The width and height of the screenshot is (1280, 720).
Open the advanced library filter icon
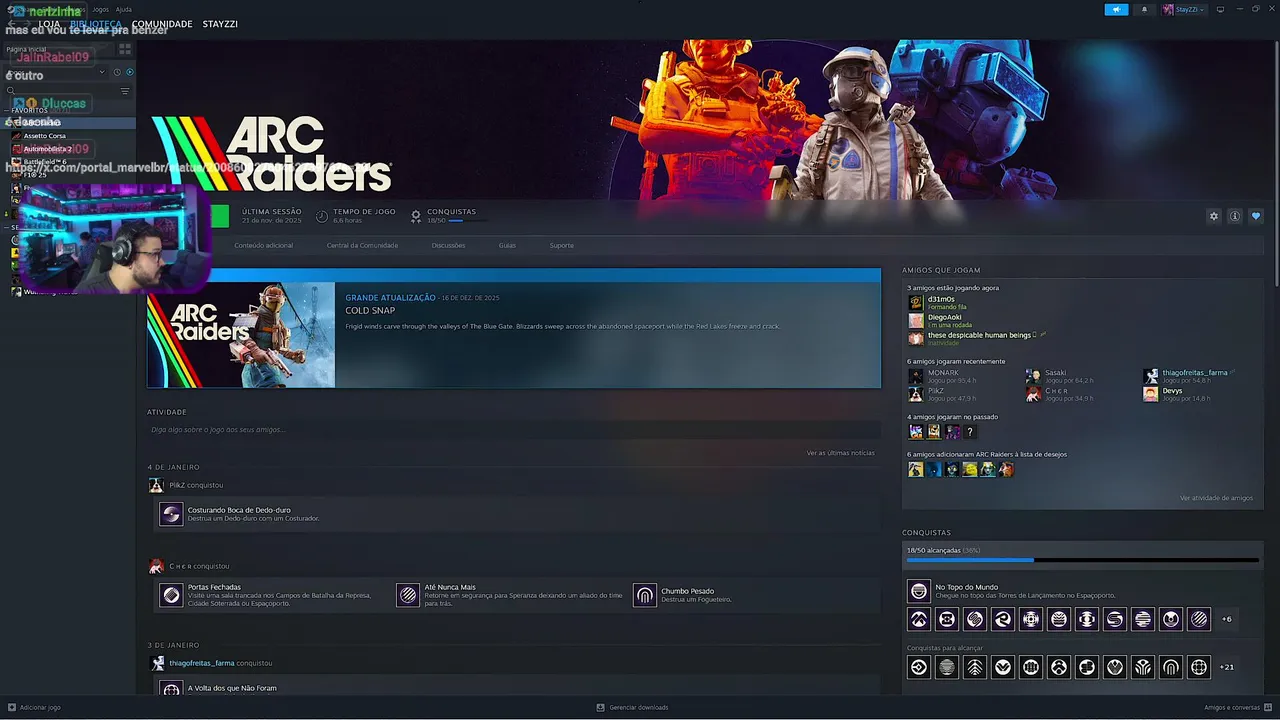[x=125, y=91]
